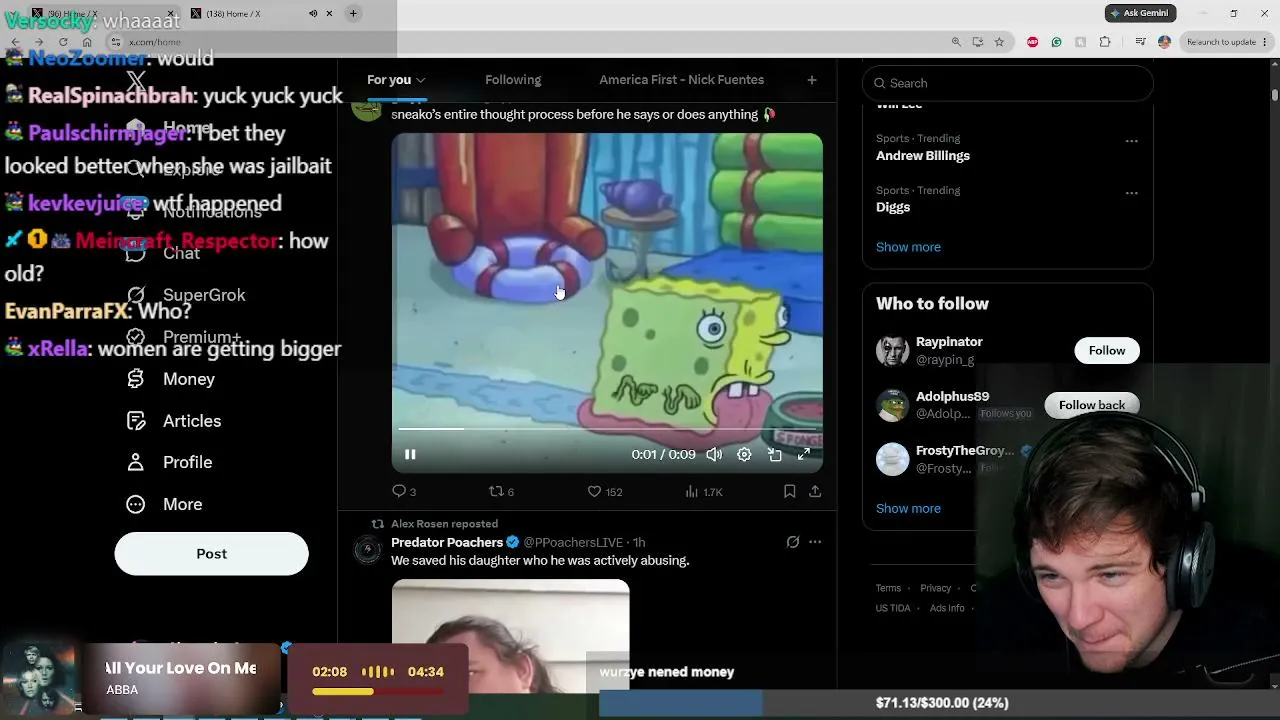Open the Money sidebar item

(171, 379)
